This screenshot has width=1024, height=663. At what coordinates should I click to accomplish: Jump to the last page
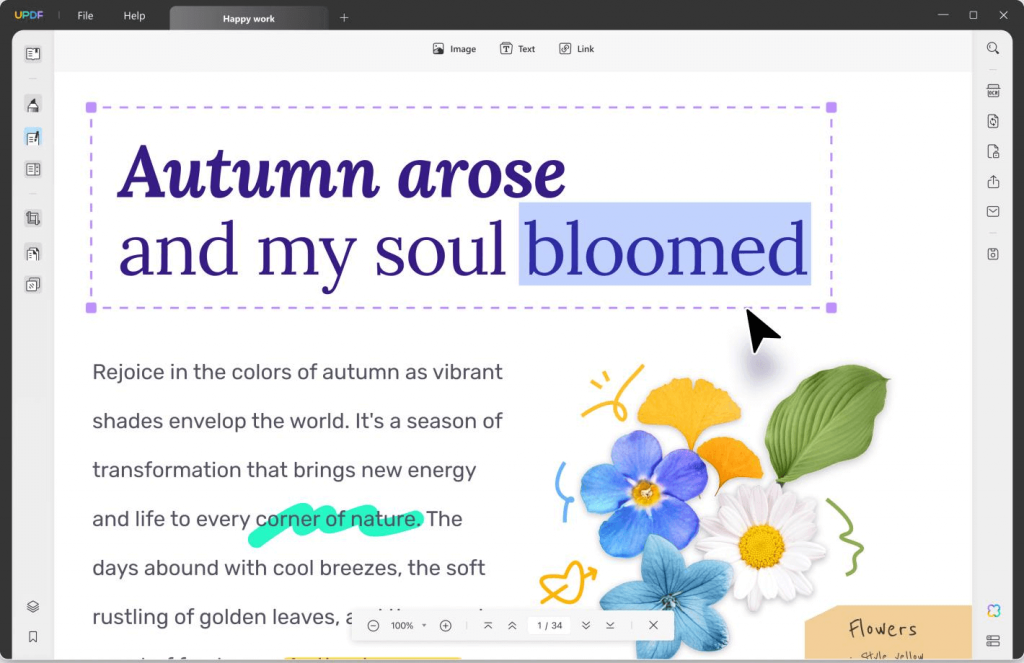pos(610,625)
